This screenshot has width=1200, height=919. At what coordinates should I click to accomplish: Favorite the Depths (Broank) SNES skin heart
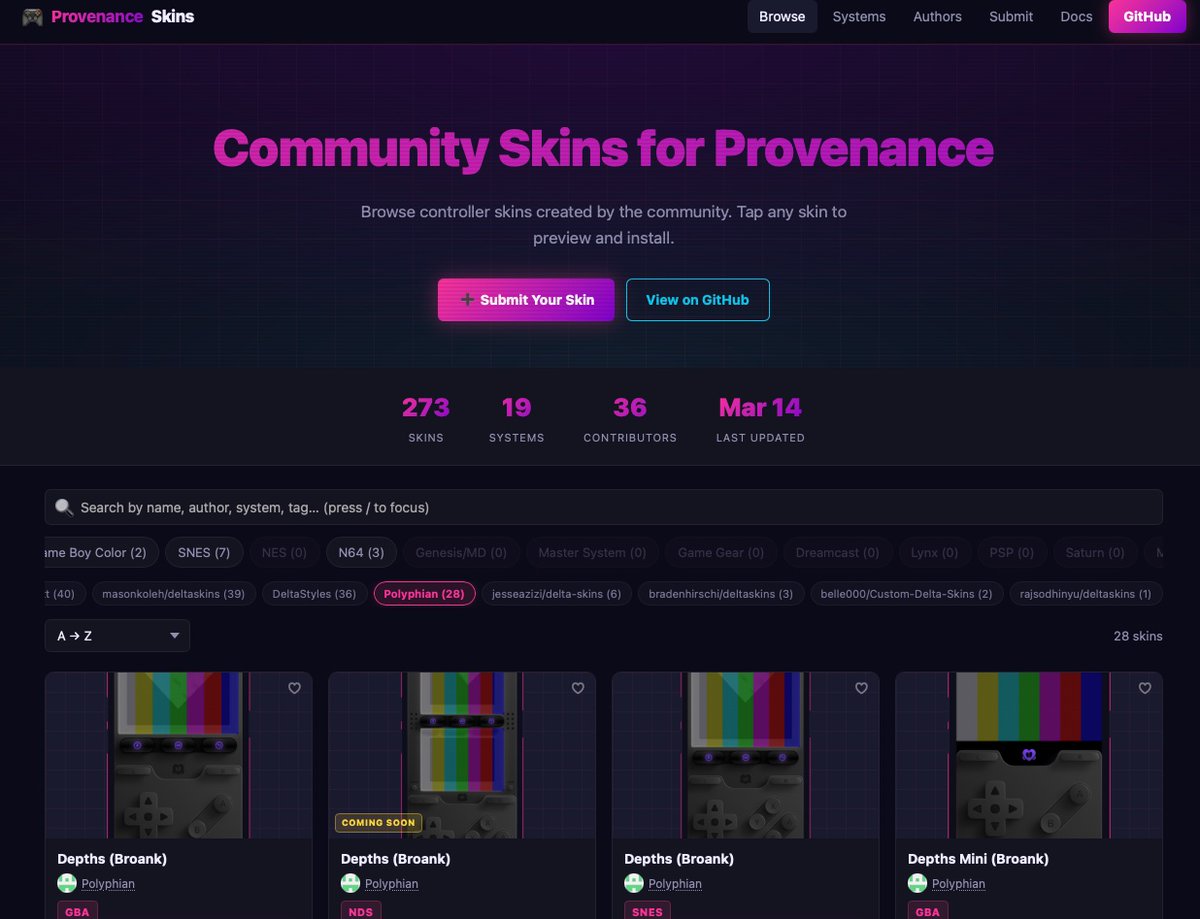862,688
